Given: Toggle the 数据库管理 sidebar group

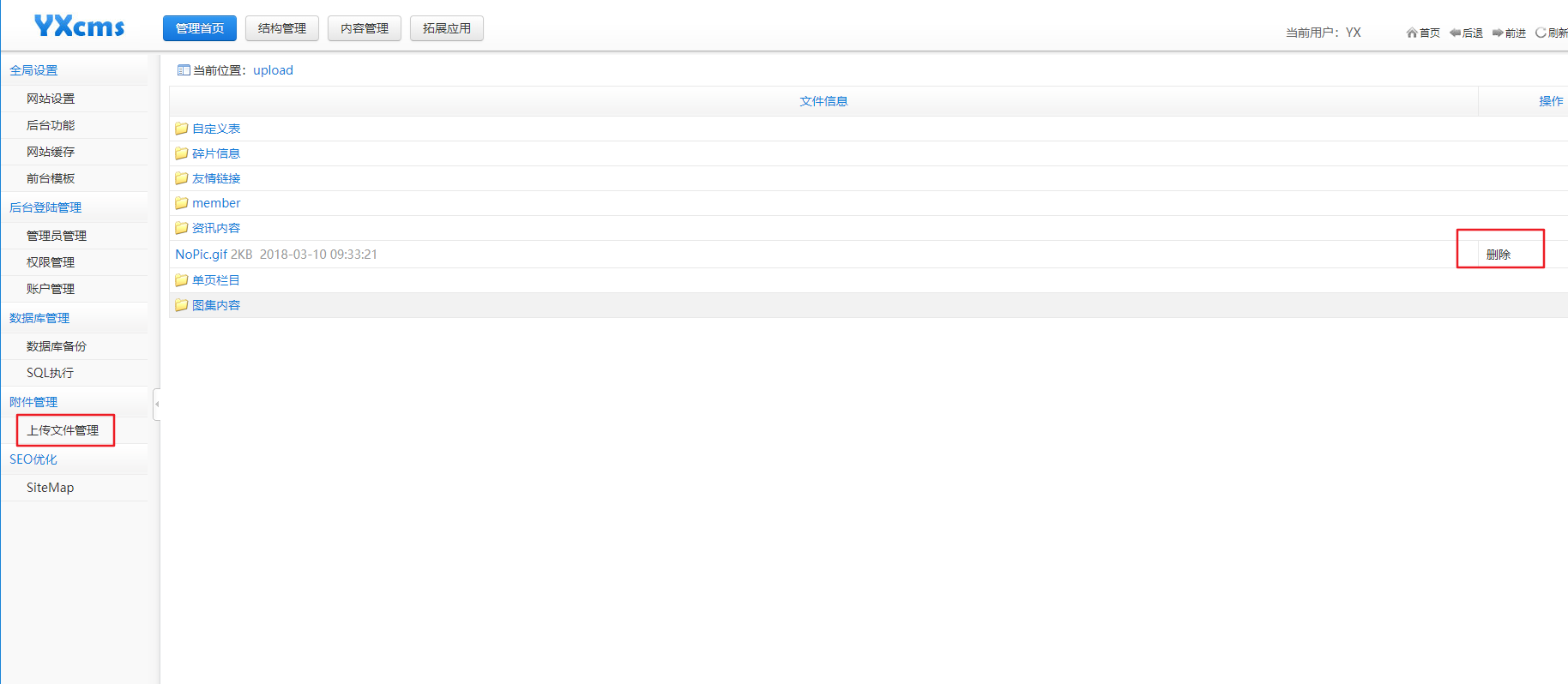Looking at the screenshot, I should pos(39,318).
